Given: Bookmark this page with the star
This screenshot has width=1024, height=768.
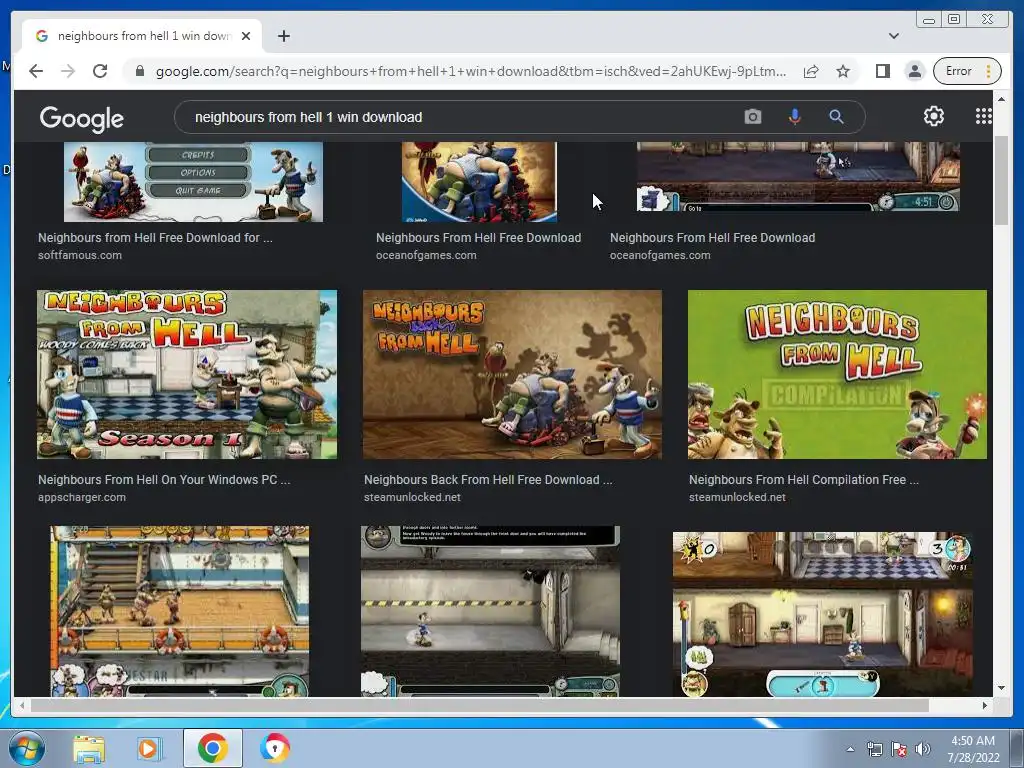Looking at the screenshot, I should [843, 71].
